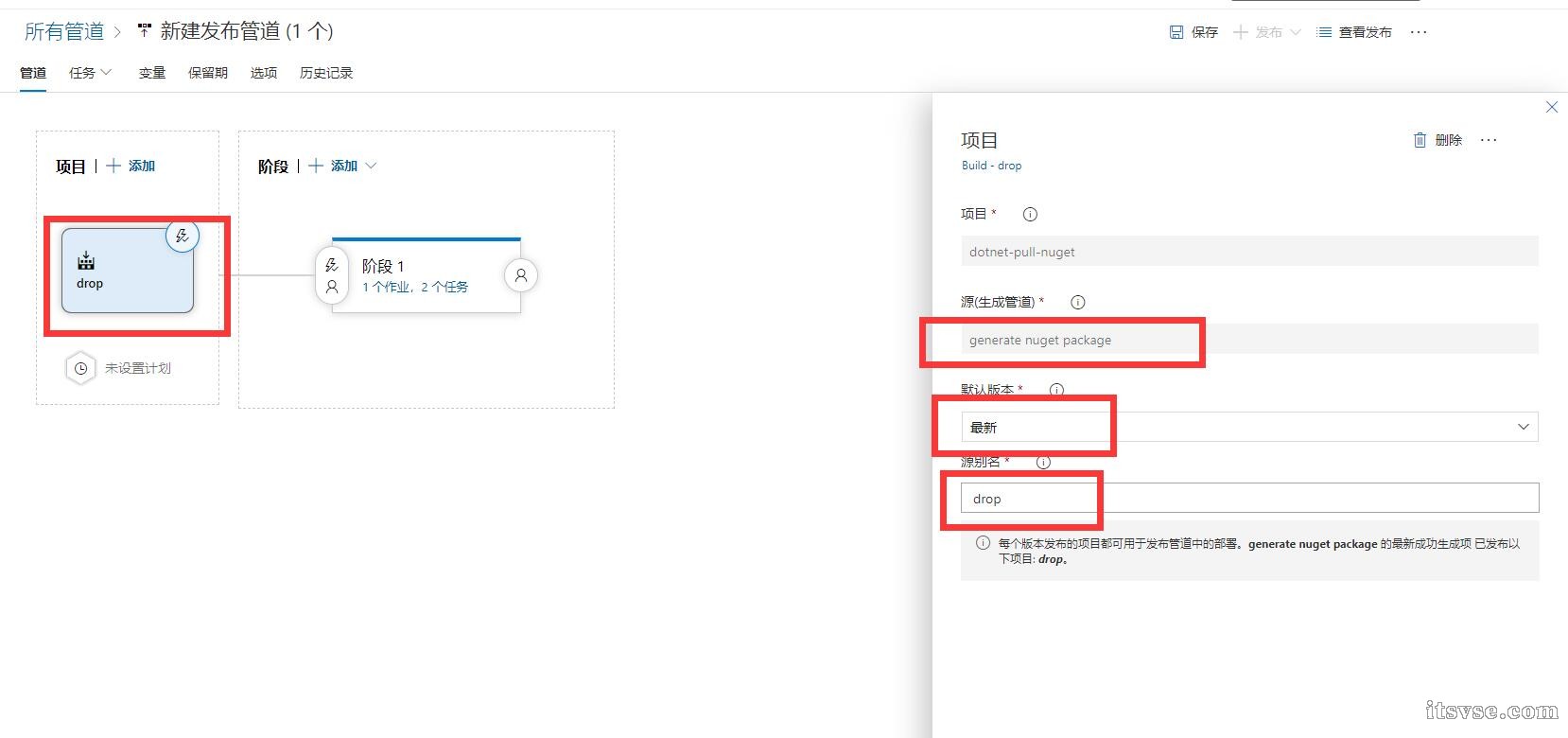Select the 阶段 1 stage card
1568x738 pixels.
point(427,275)
